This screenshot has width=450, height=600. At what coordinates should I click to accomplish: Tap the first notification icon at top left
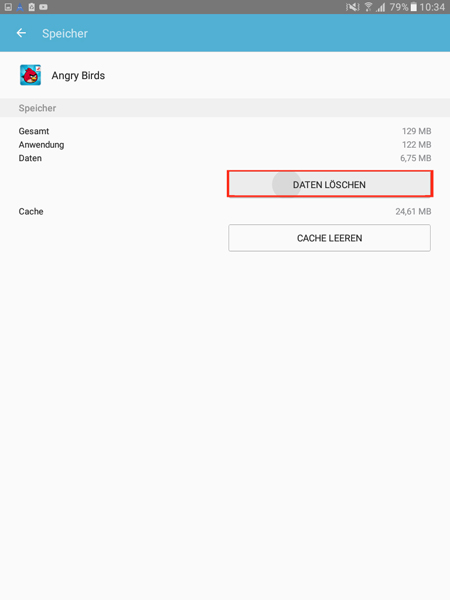click(8, 7)
